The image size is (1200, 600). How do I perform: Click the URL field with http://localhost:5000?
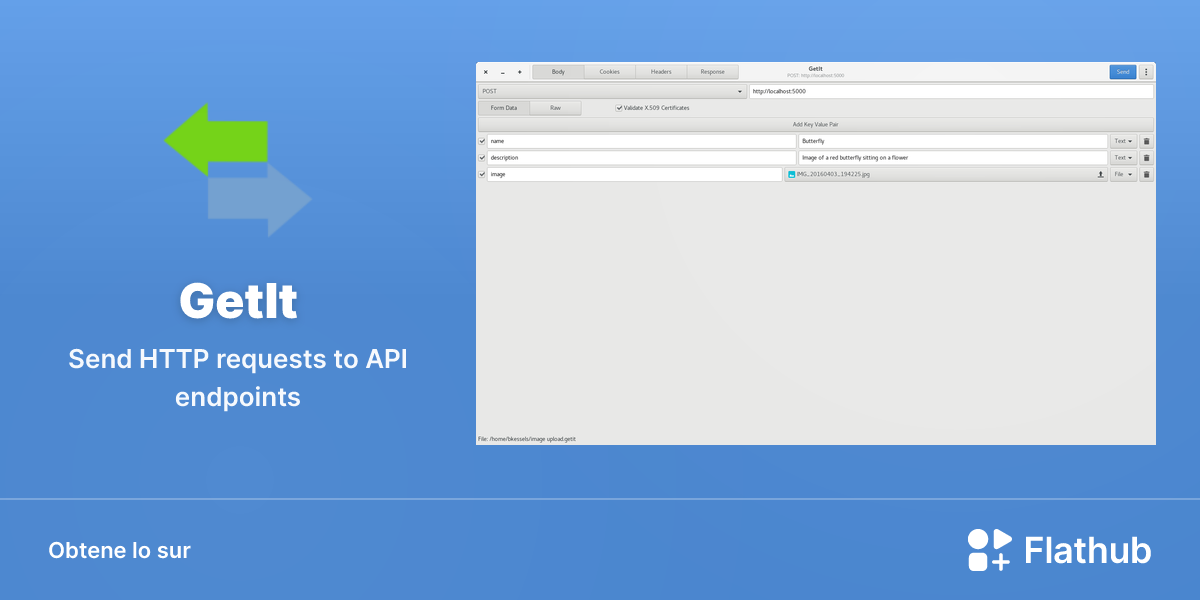(x=951, y=91)
